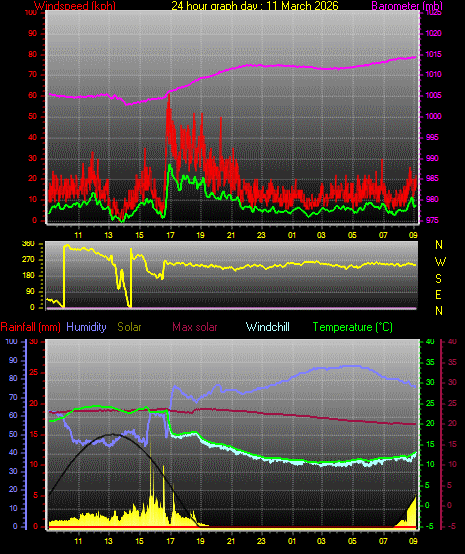Click the 90 value on wind direction axis

(x=30, y=291)
